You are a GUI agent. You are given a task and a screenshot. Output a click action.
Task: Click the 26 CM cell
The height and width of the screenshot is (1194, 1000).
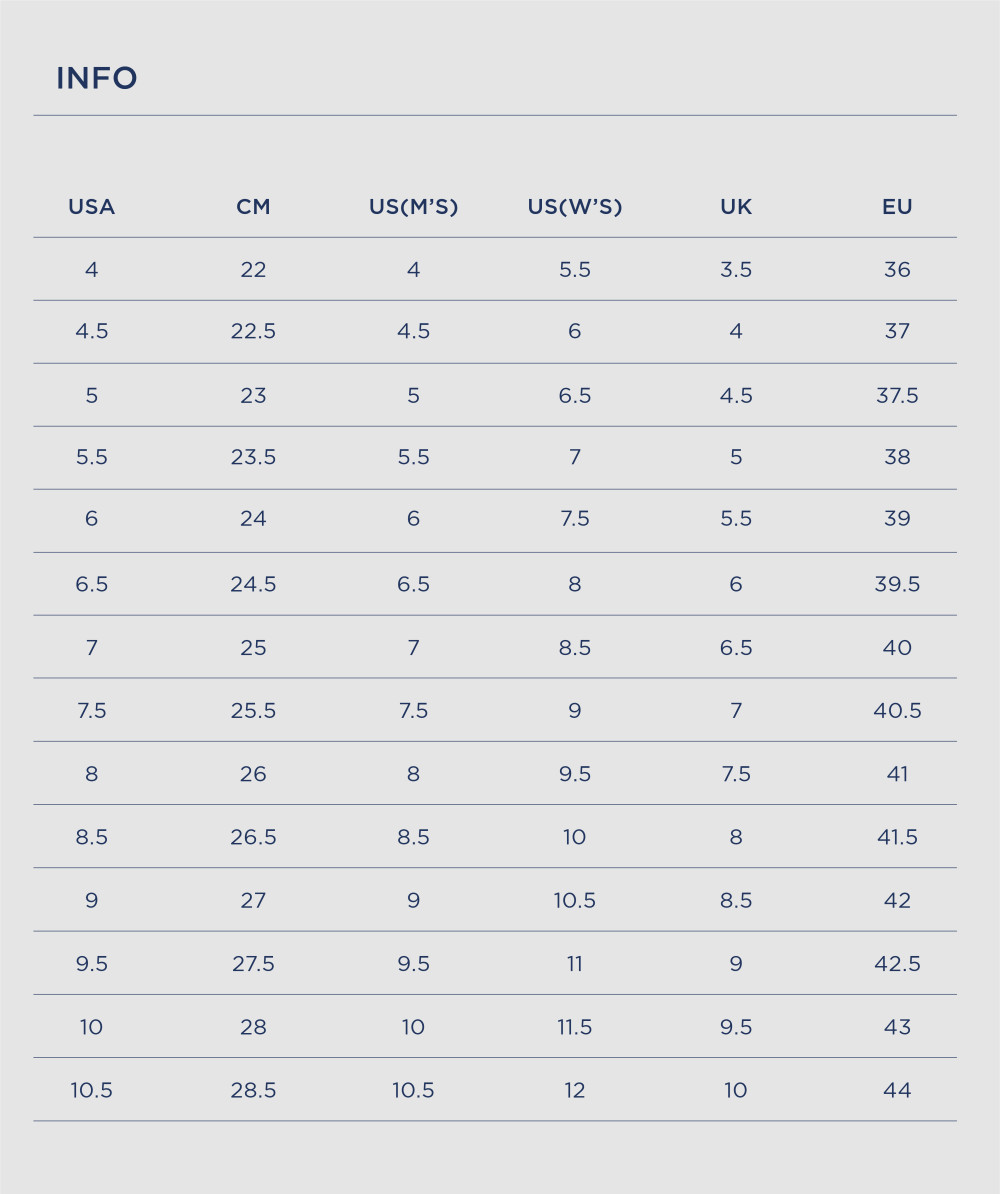click(x=253, y=774)
